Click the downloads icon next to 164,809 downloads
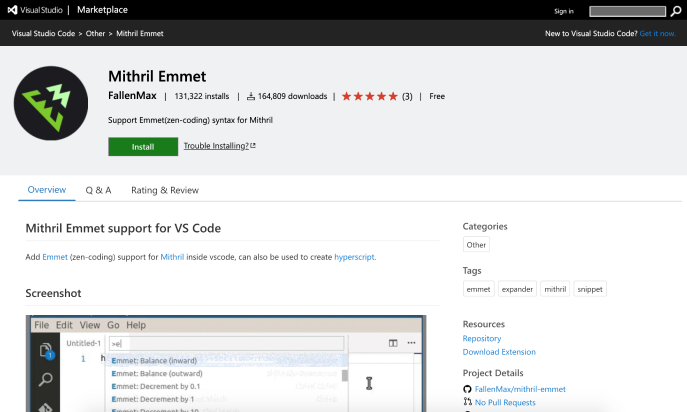687x412 pixels. click(251, 96)
